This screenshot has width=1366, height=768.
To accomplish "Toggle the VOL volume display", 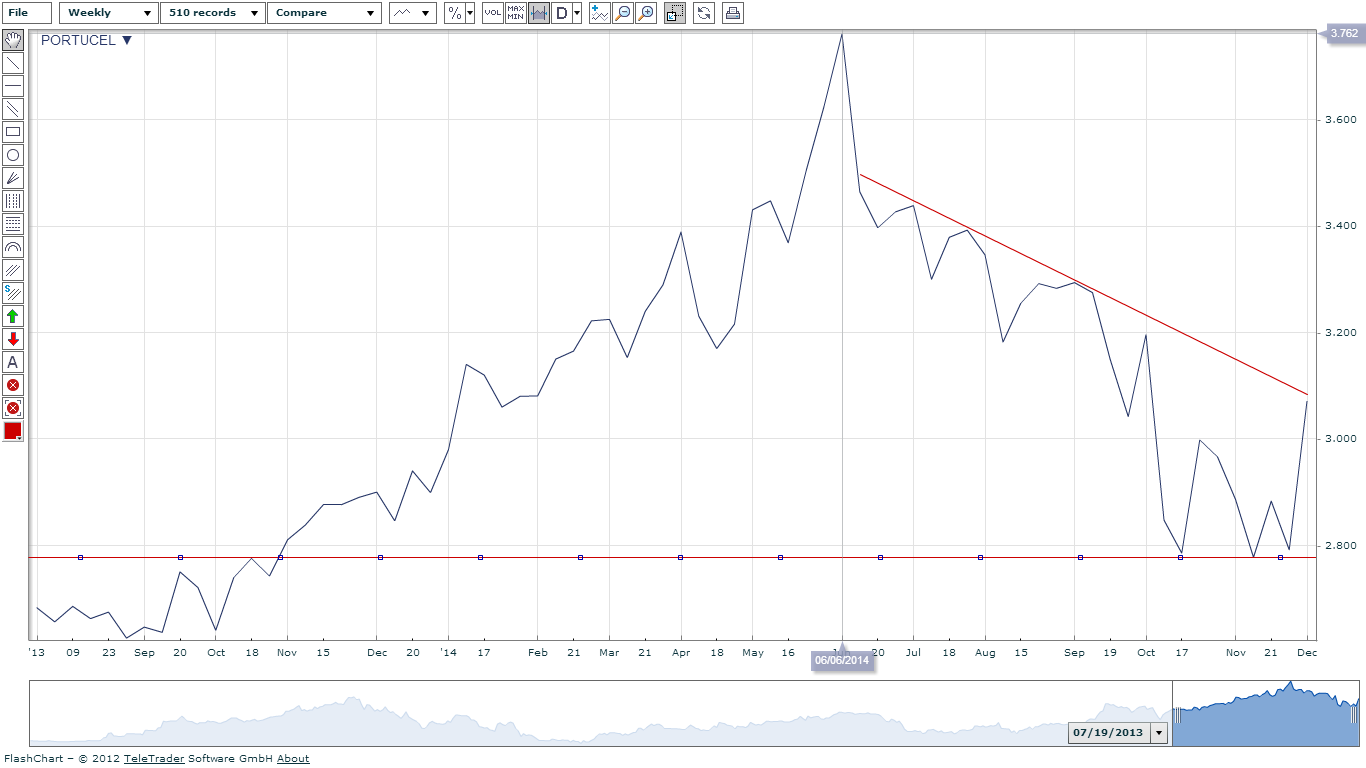I will click(x=493, y=13).
